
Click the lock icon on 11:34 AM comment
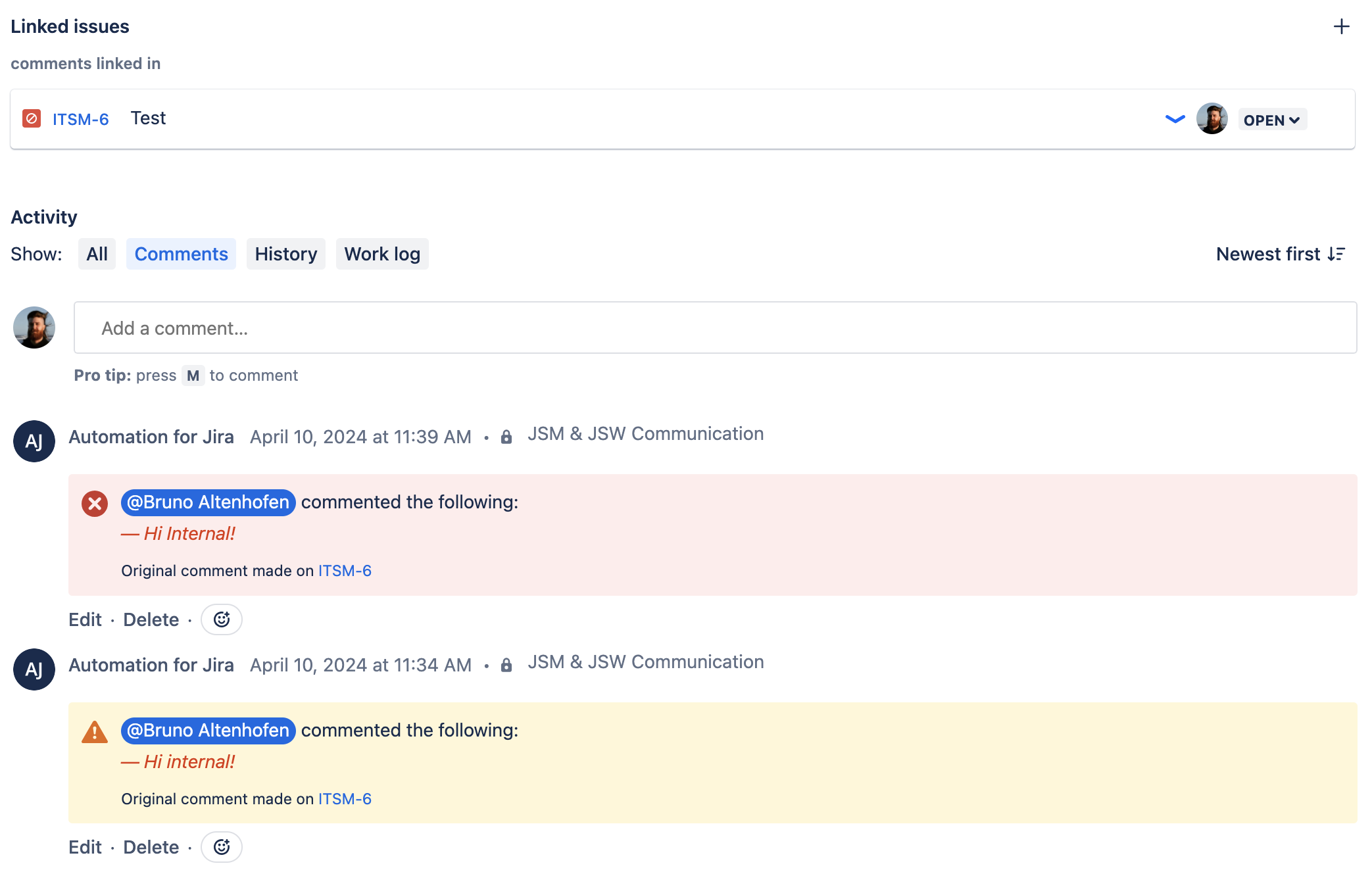tap(506, 665)
